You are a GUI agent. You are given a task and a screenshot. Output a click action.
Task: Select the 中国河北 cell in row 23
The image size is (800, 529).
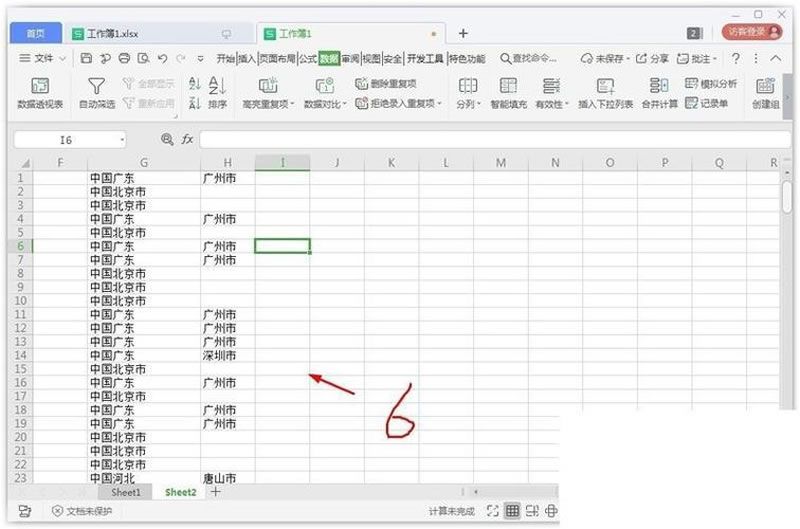144,478
